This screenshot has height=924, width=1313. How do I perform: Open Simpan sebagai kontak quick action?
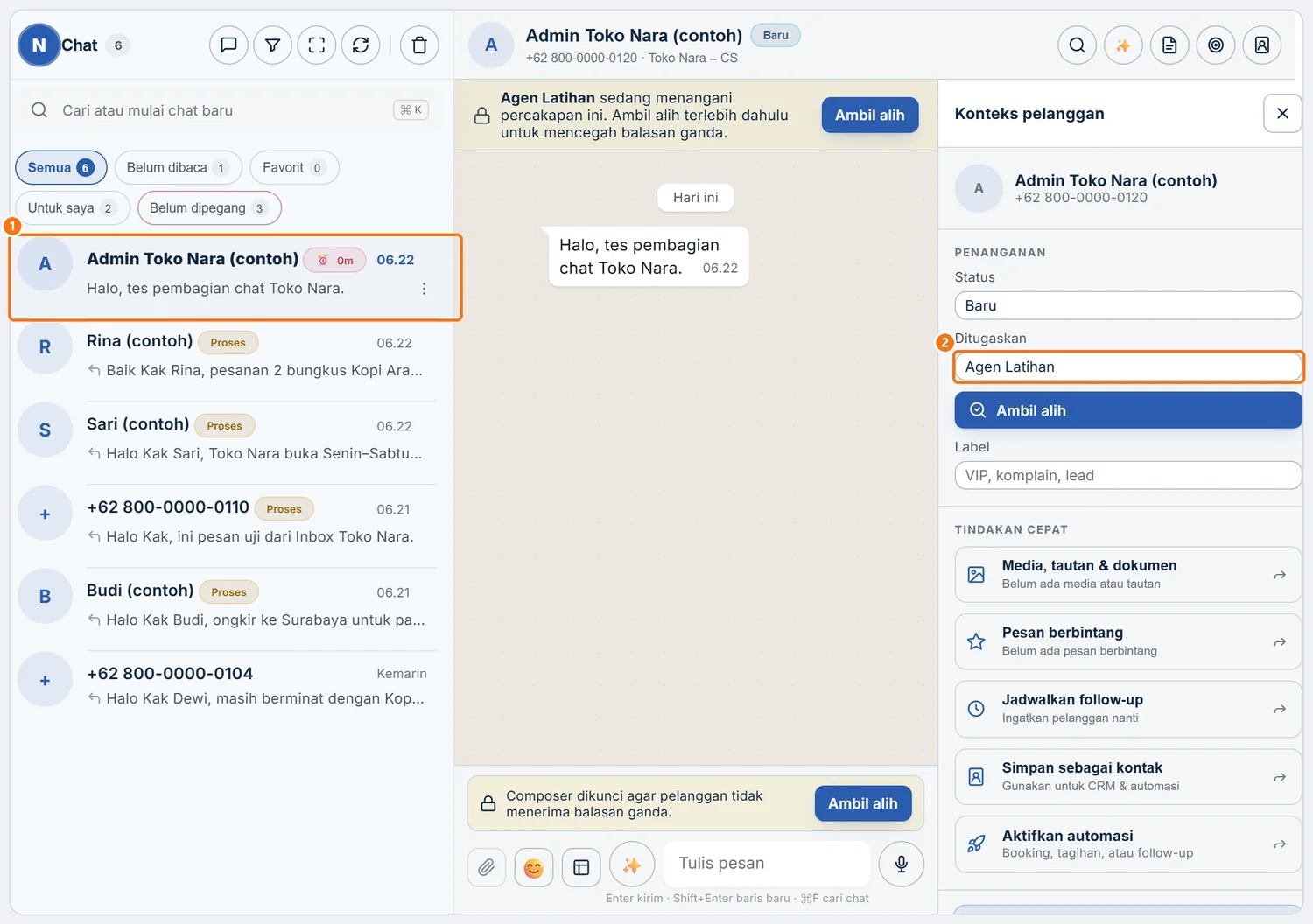[1127, 777]
